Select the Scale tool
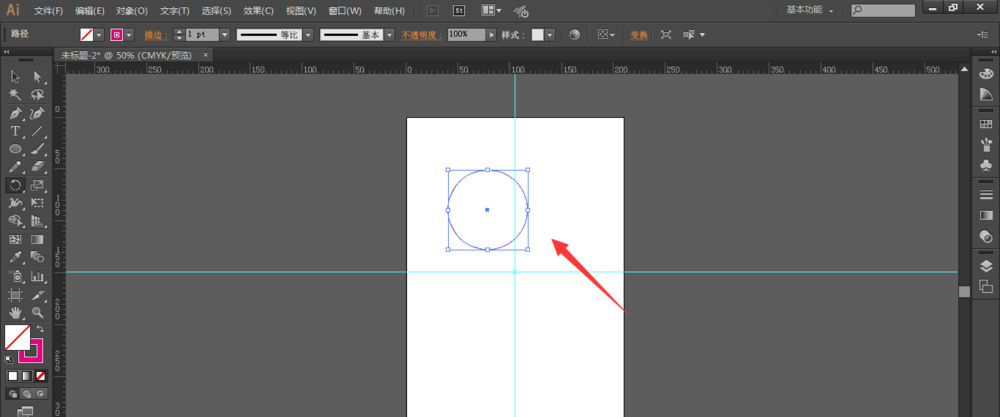 (37, 185)
